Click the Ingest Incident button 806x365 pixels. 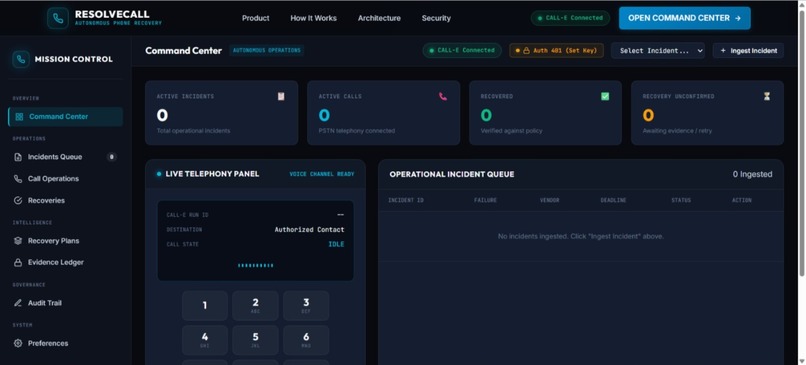tap(748, 50)
